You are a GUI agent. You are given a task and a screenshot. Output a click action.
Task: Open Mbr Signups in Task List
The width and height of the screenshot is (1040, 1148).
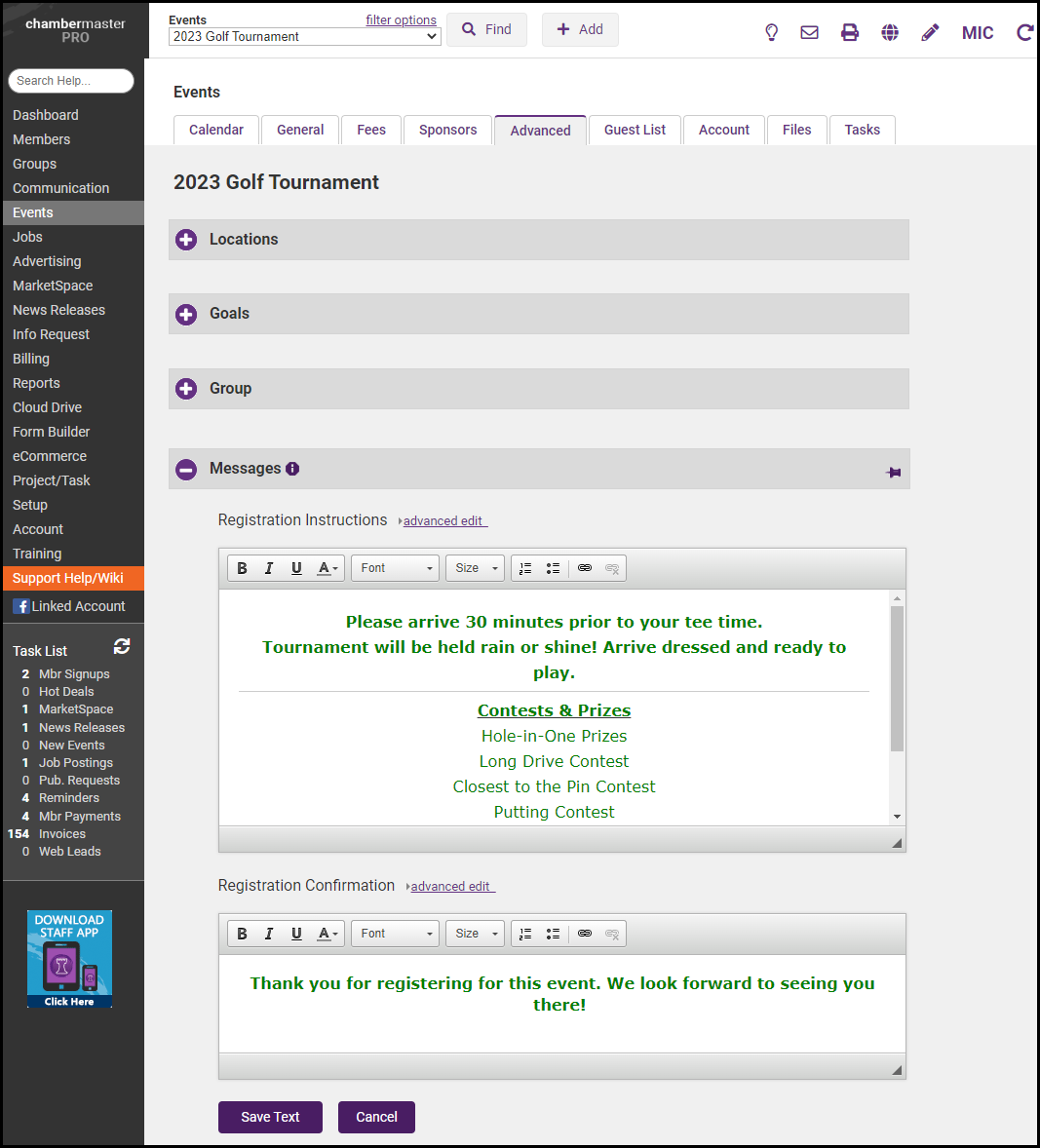74,673
